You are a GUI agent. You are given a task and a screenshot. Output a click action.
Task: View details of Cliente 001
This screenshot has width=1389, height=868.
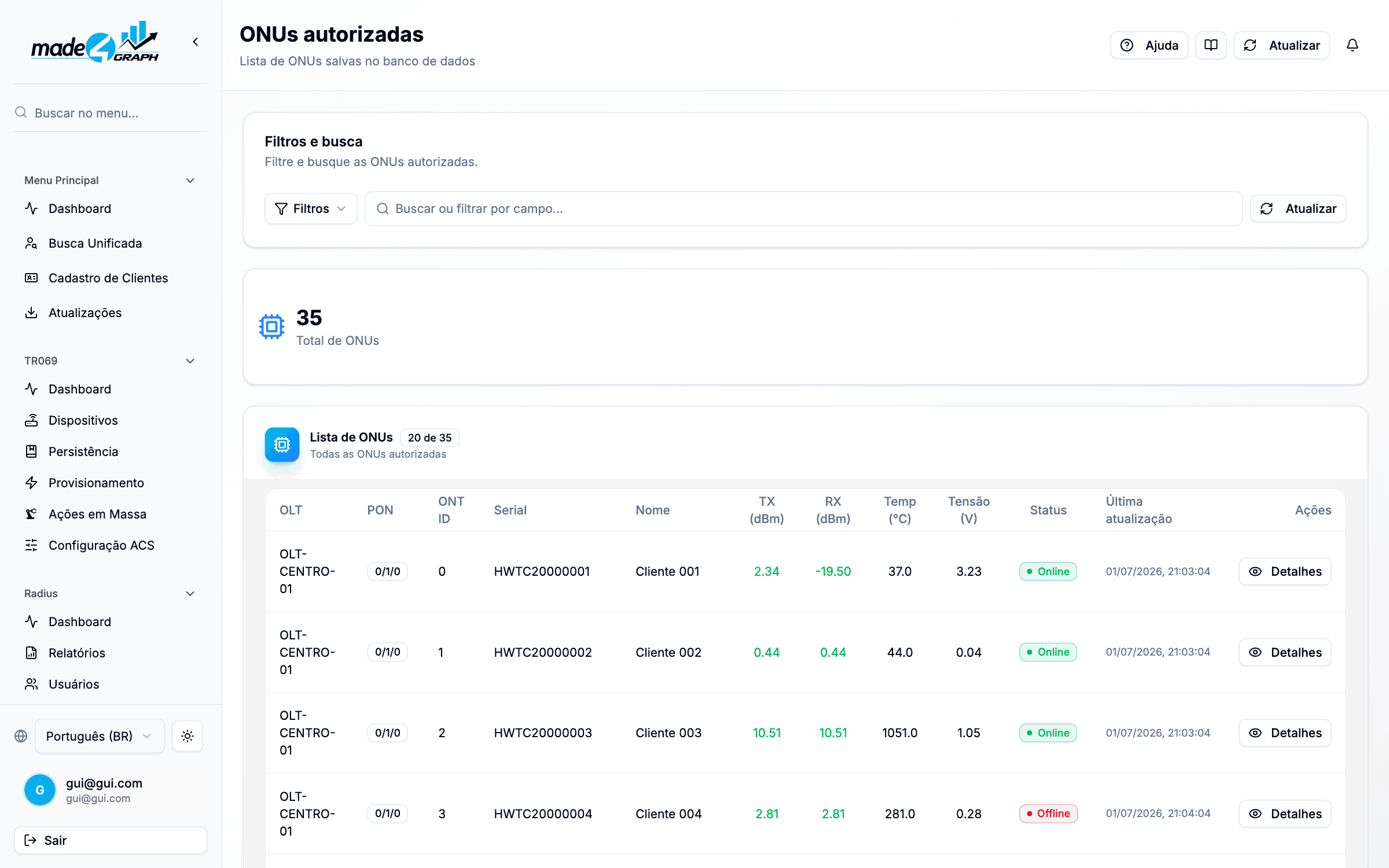coord(1285,572)
